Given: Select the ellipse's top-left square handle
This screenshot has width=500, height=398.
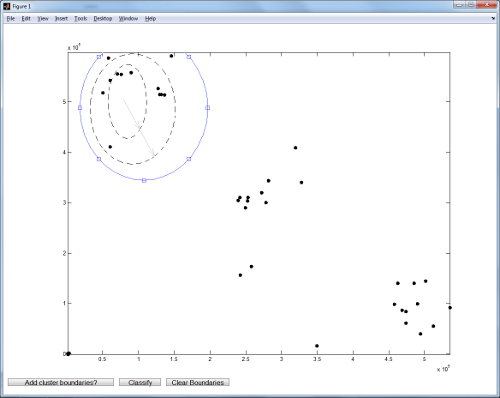Looking at the screenshot, I should coord(99,57).
